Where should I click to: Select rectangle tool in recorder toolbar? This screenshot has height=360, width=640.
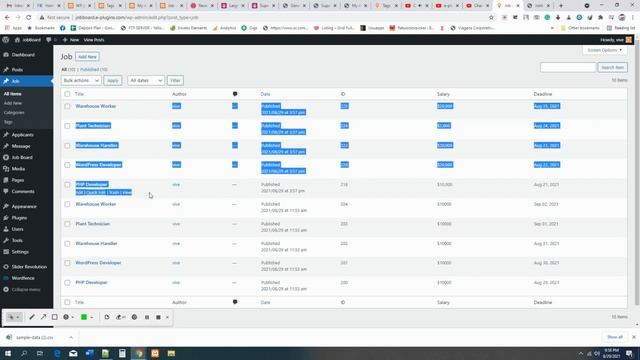[x=54, y=317]
